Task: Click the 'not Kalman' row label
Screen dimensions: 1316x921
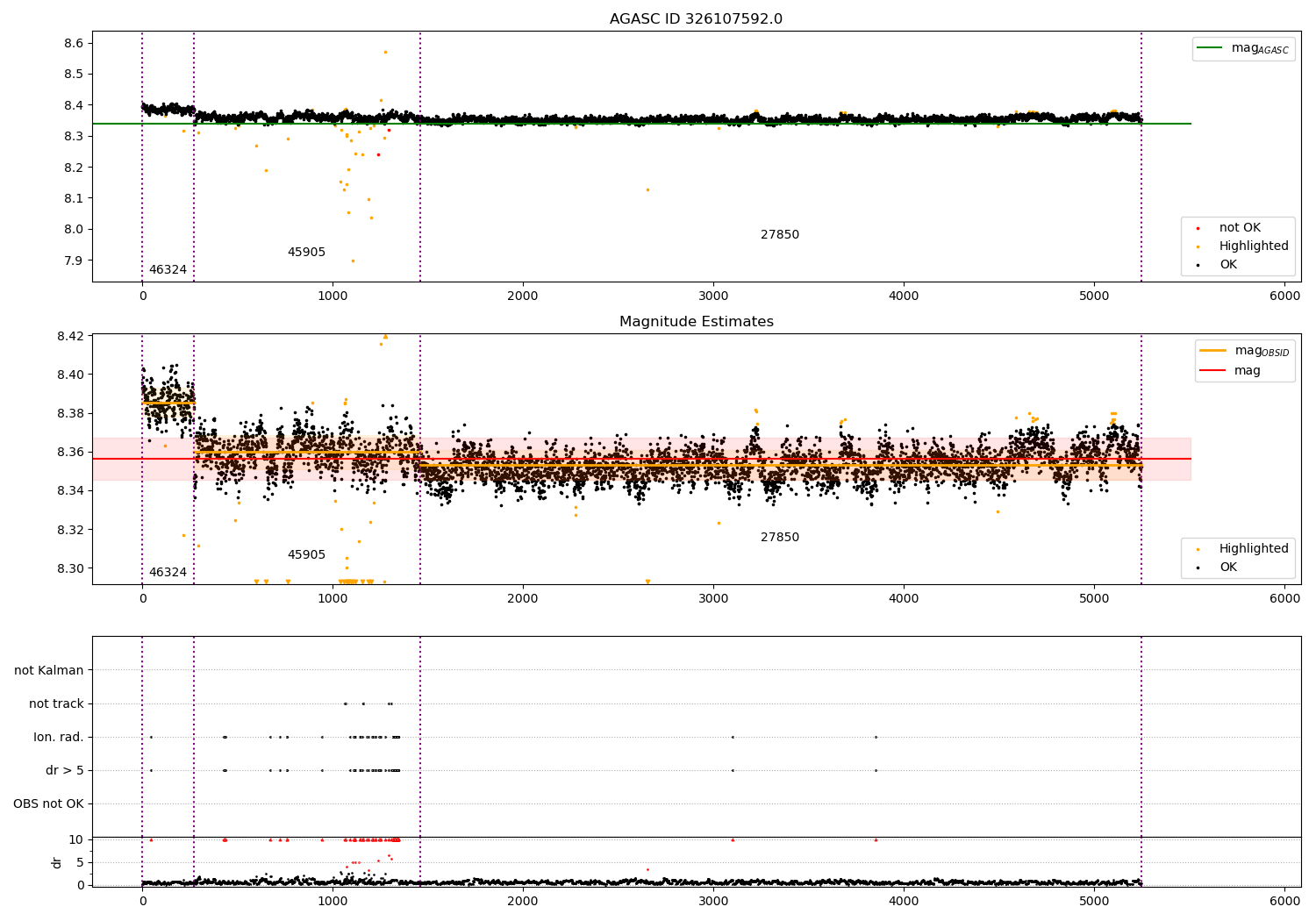Action: tap(49, 671)
